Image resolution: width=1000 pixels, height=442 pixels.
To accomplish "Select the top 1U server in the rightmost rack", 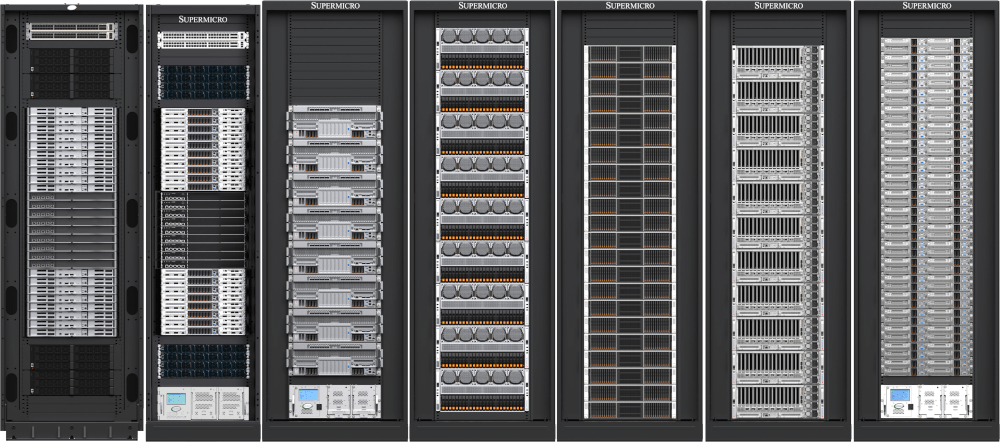I will point(927,41).
